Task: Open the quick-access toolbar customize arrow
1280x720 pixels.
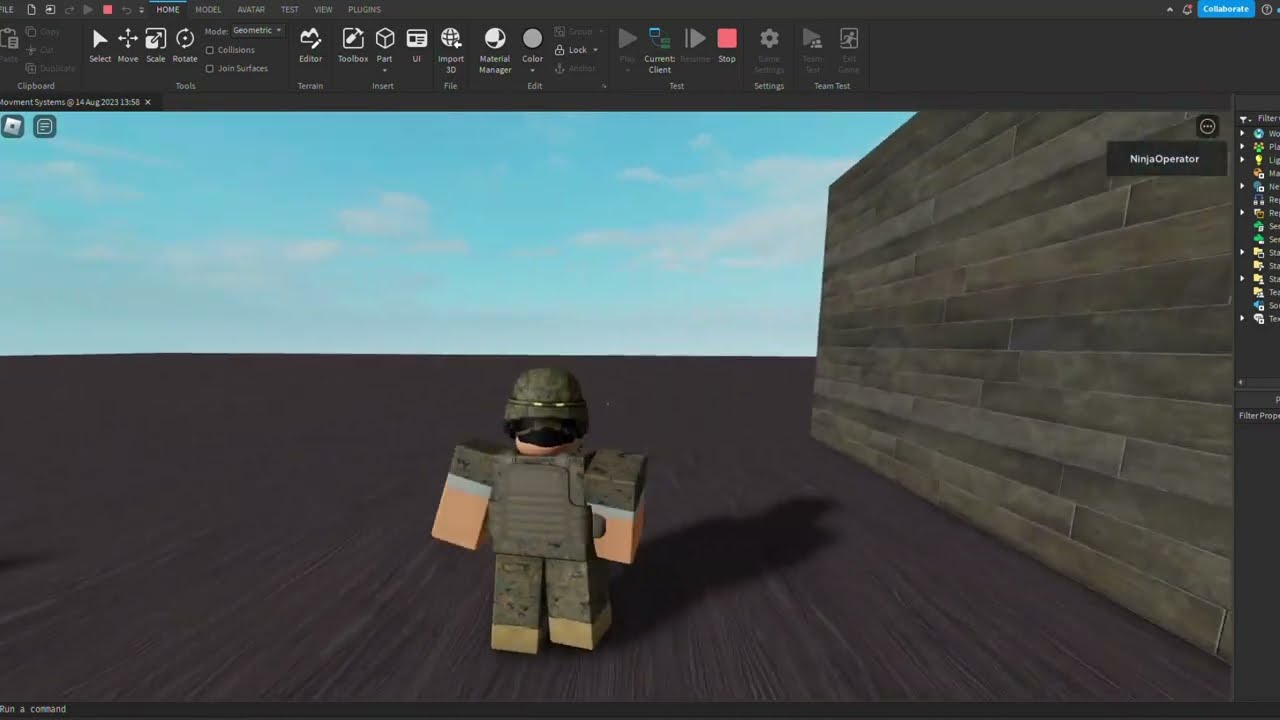Action: (x=141, y=9)
